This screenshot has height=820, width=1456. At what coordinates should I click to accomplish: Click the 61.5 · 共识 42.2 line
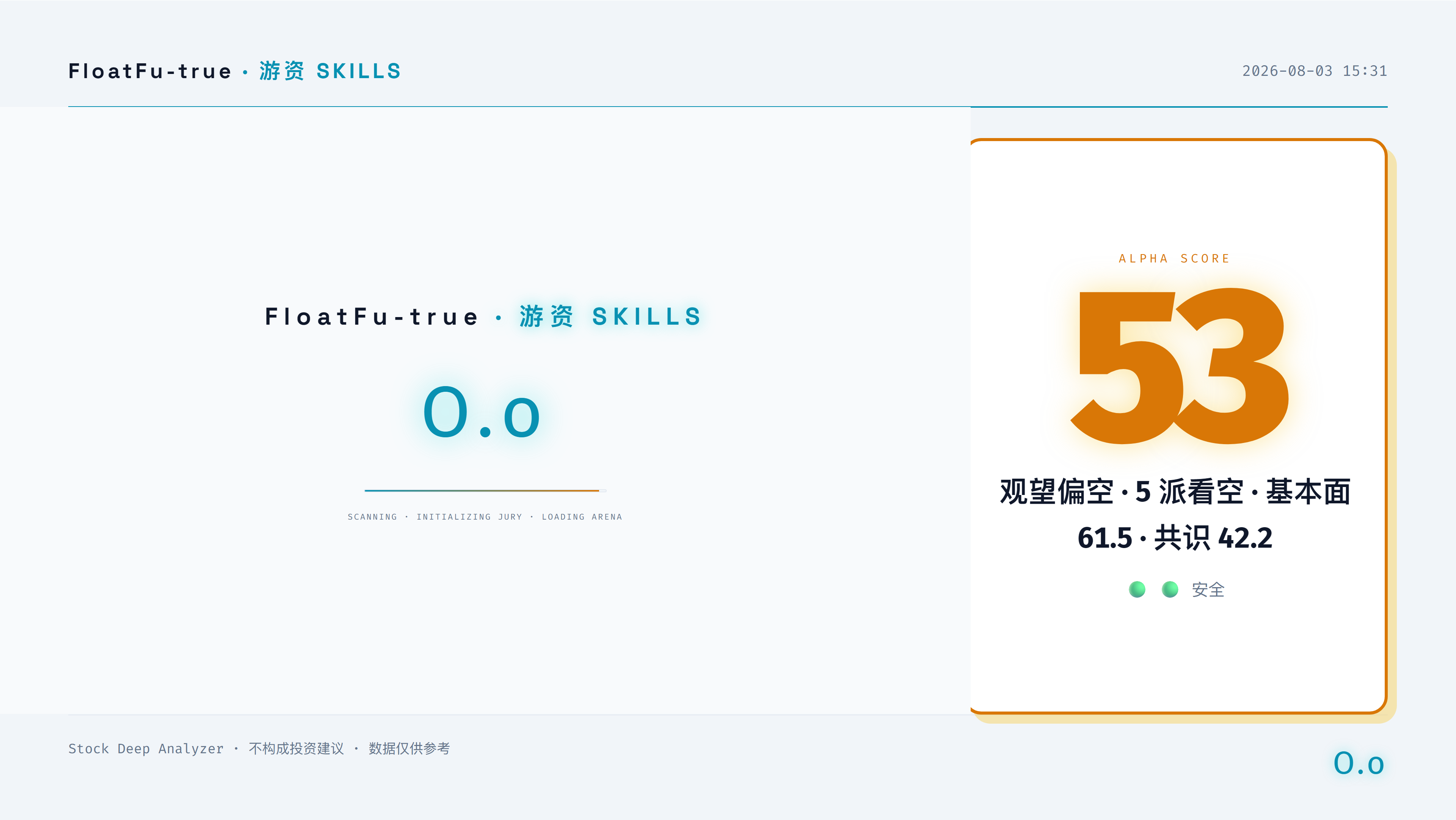pos(1175,537)
